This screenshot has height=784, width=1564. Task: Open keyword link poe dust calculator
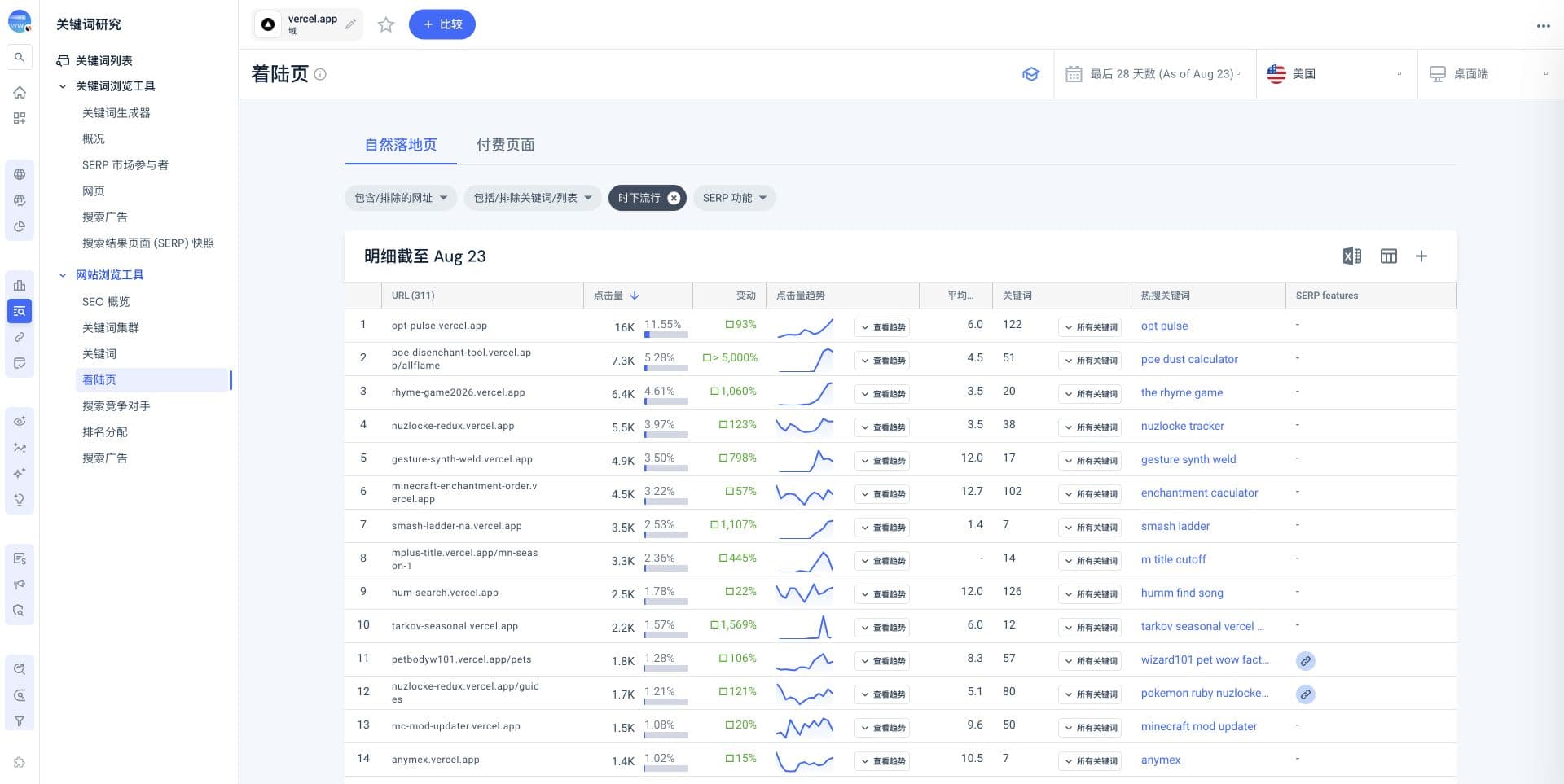click(x=1189, y=359)
